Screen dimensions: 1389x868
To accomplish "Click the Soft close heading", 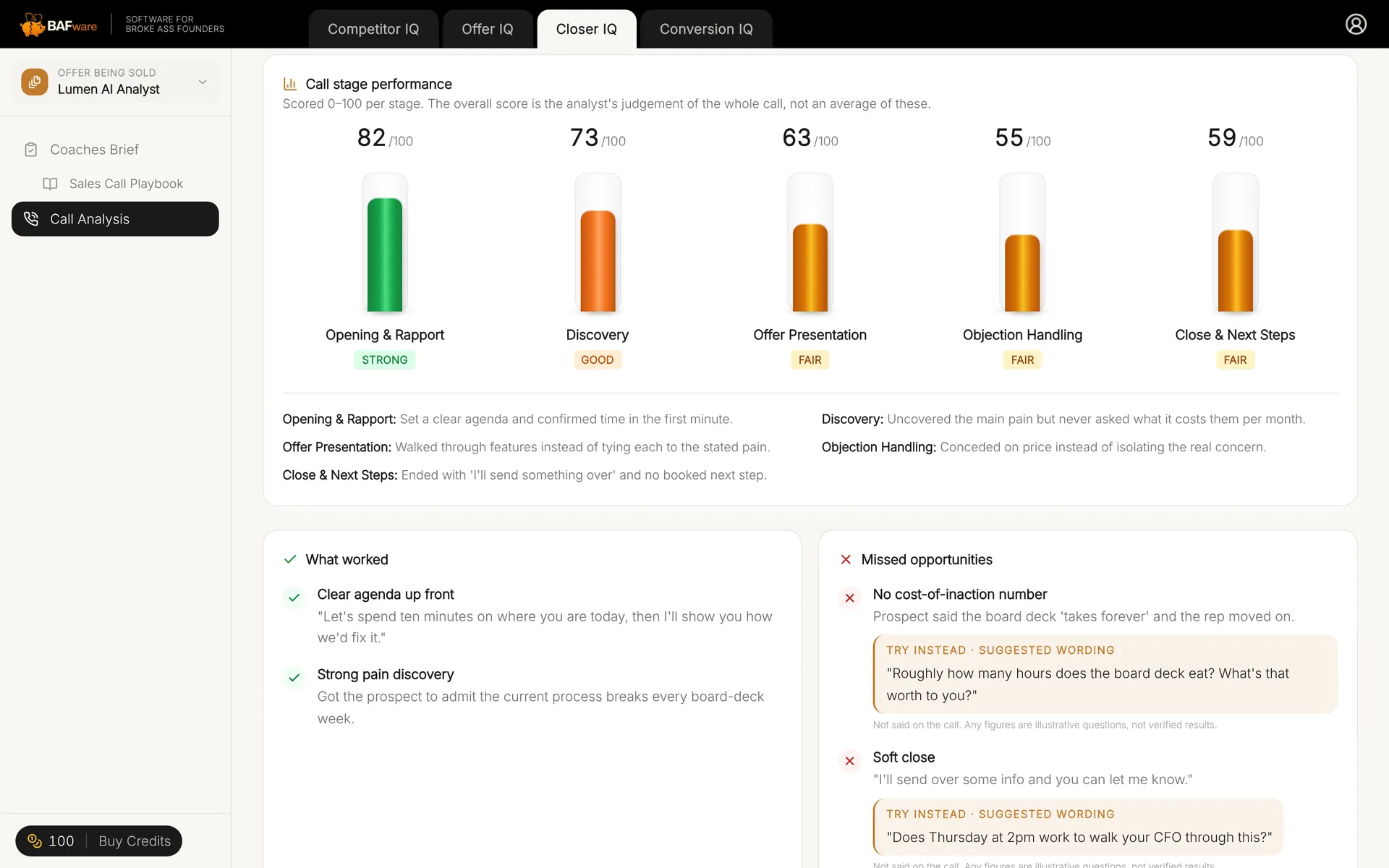I will 904,757.
